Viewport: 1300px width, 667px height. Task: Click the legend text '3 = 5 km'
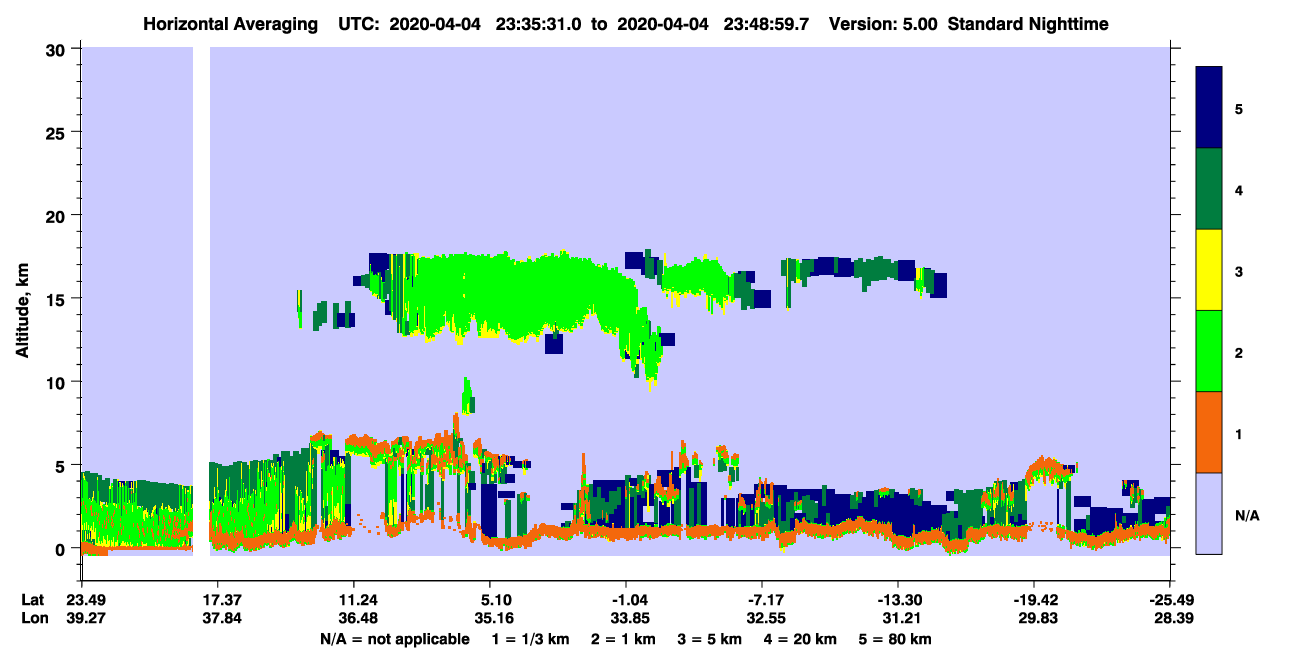tap(710, 639)
